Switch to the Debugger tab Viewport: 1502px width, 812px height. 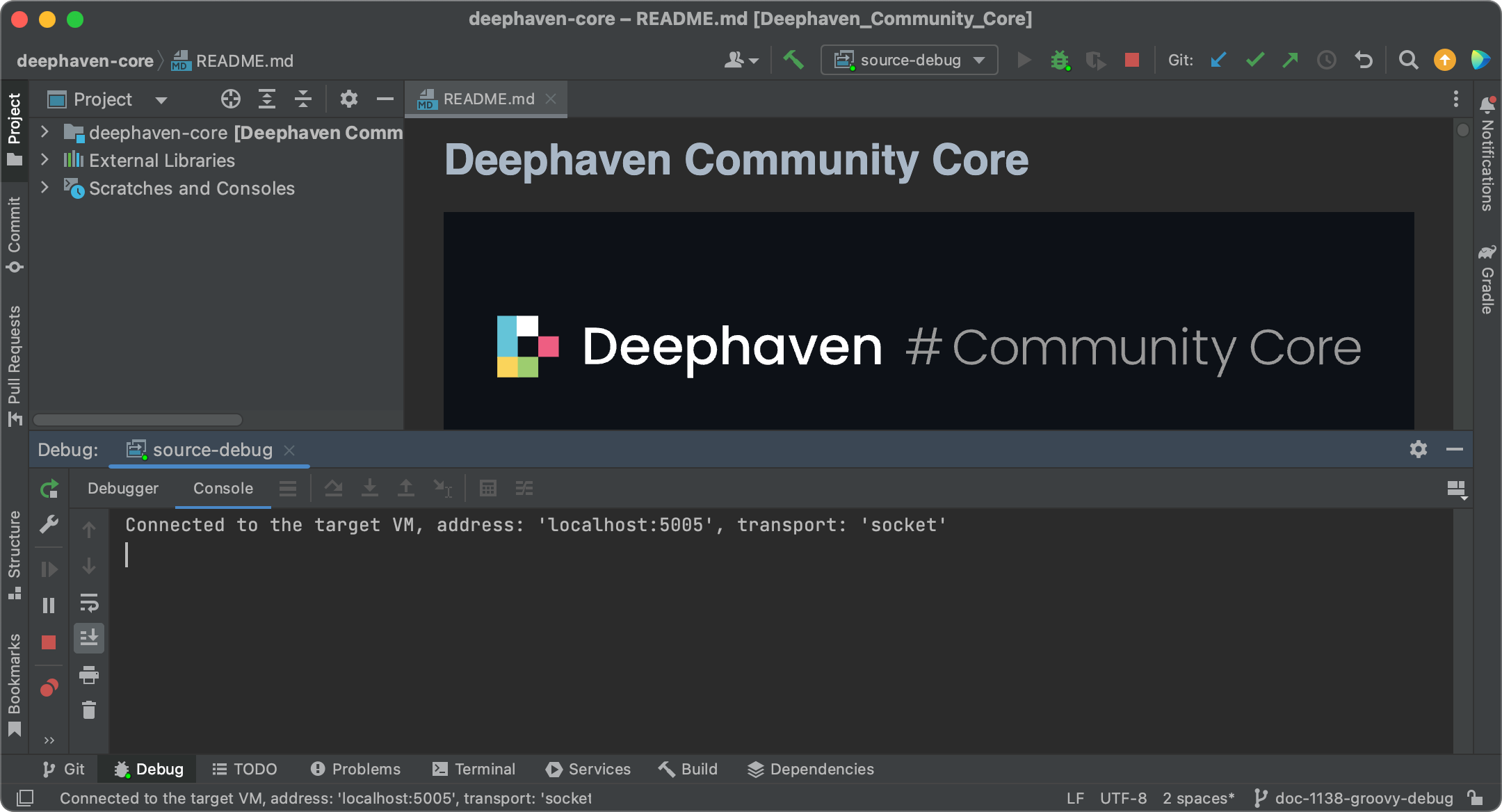[x=123, y=489]
